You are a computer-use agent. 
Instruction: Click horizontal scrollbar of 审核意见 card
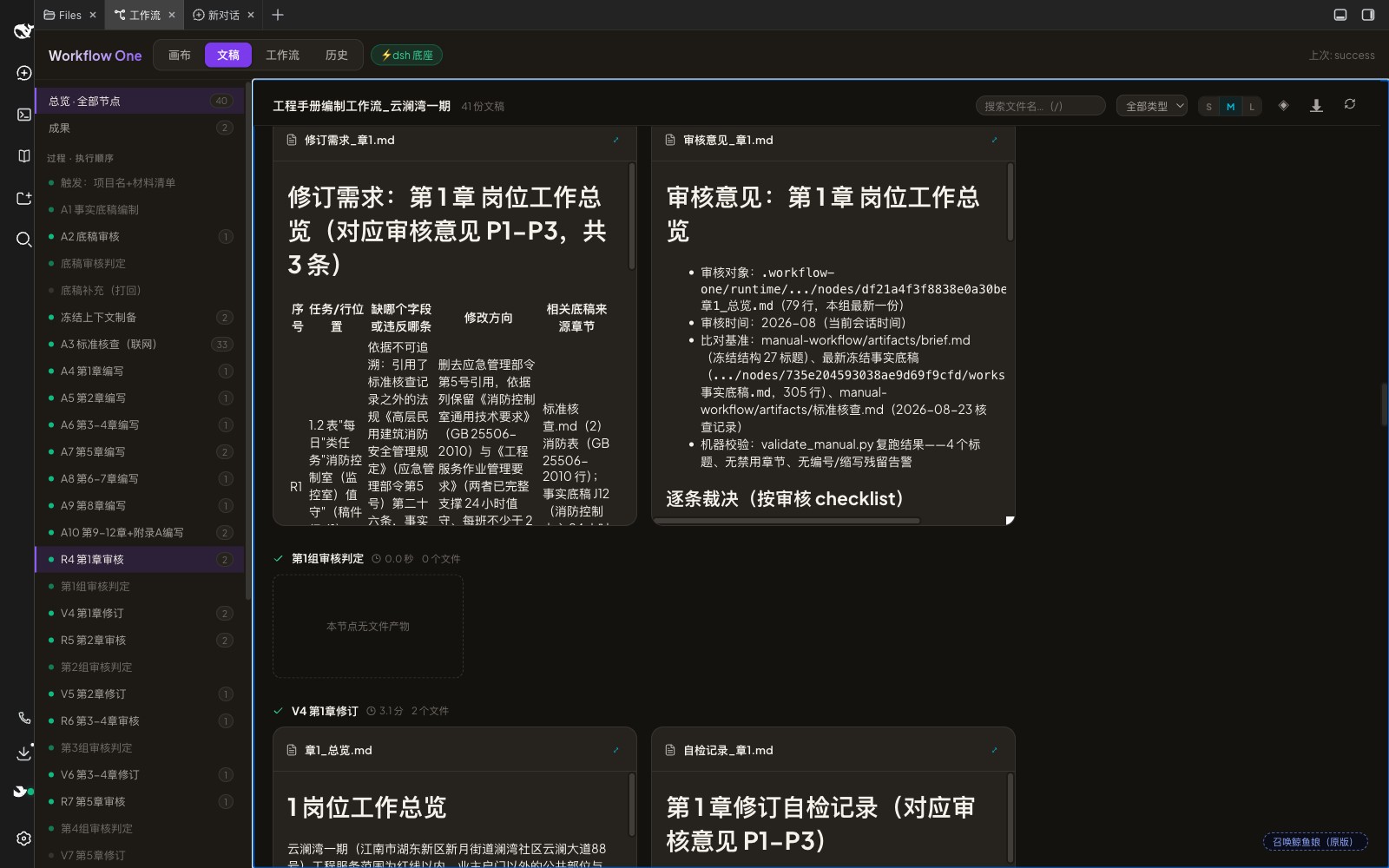787,521
